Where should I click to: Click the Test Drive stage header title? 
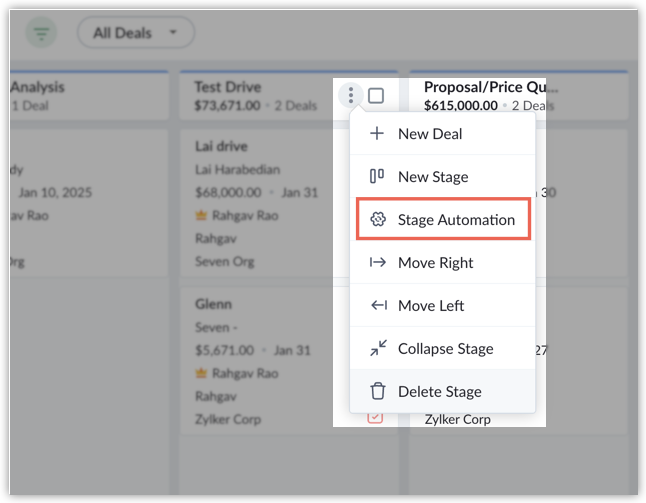coord(228,87)
